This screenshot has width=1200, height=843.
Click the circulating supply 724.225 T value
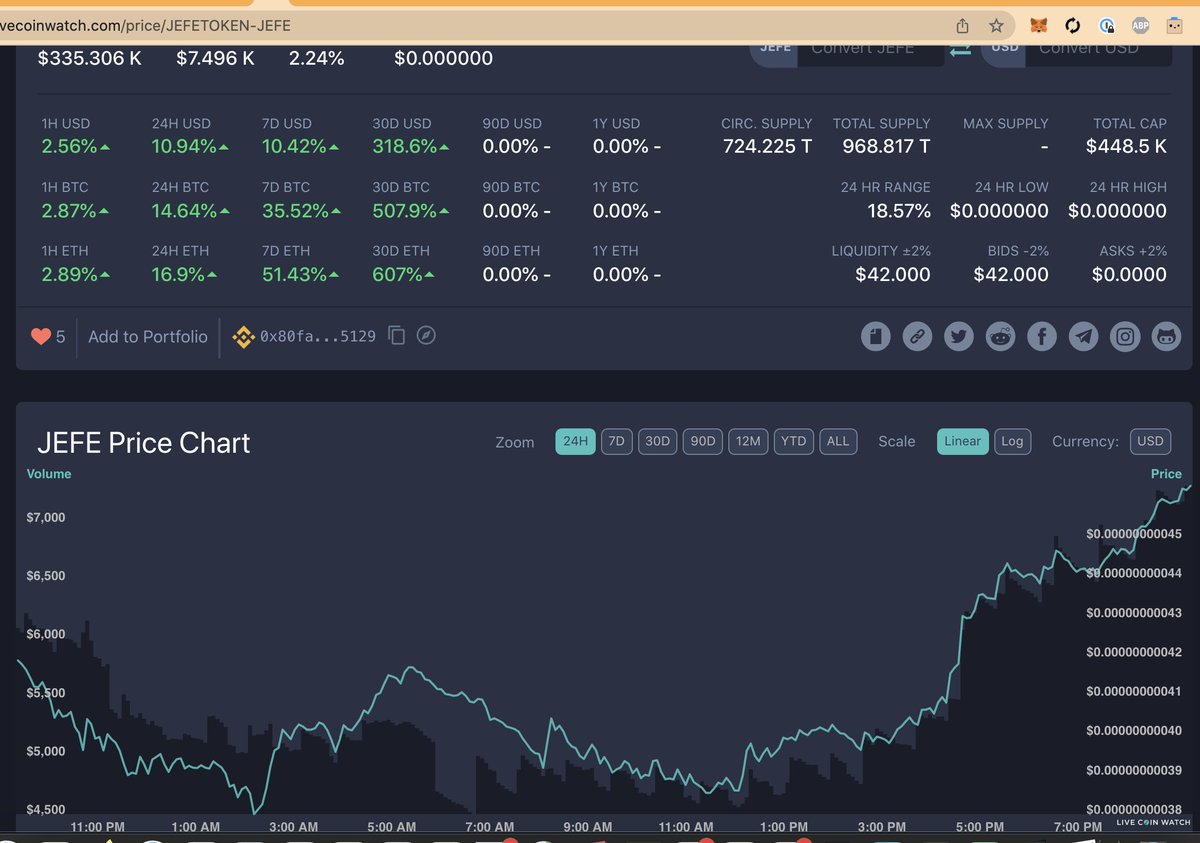[767, 147]
